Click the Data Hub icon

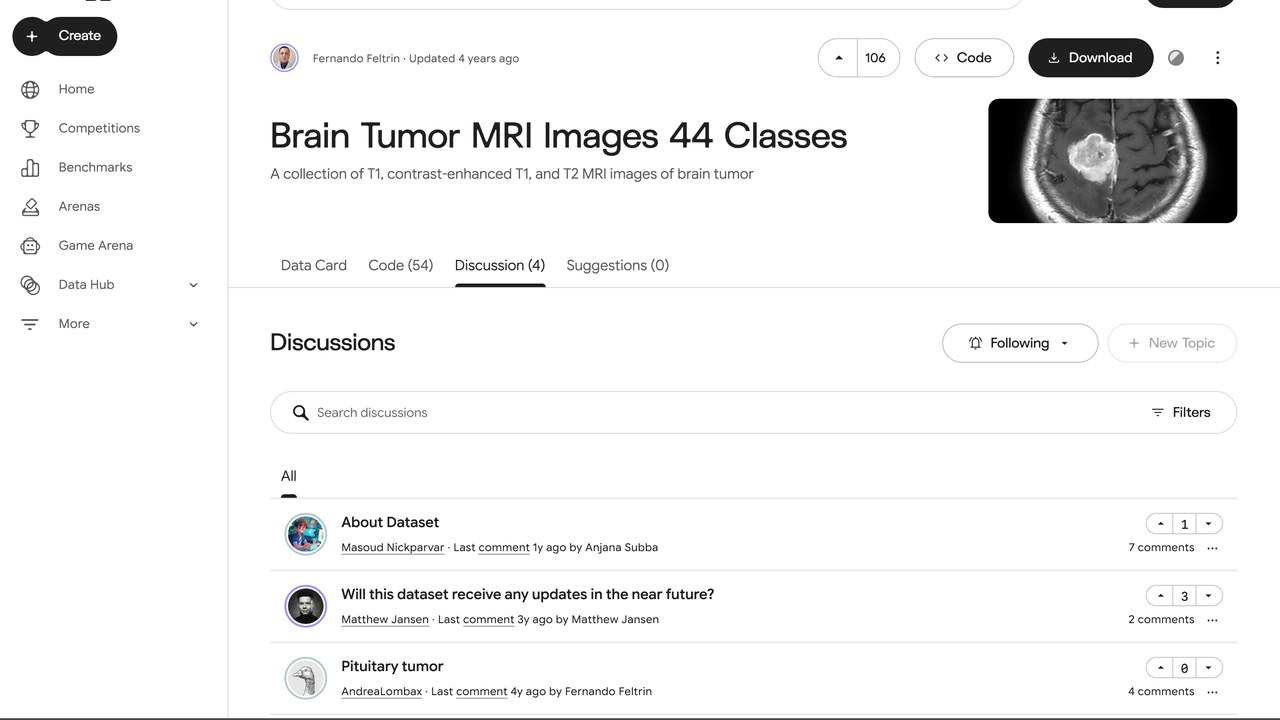(x=30, y=285)
